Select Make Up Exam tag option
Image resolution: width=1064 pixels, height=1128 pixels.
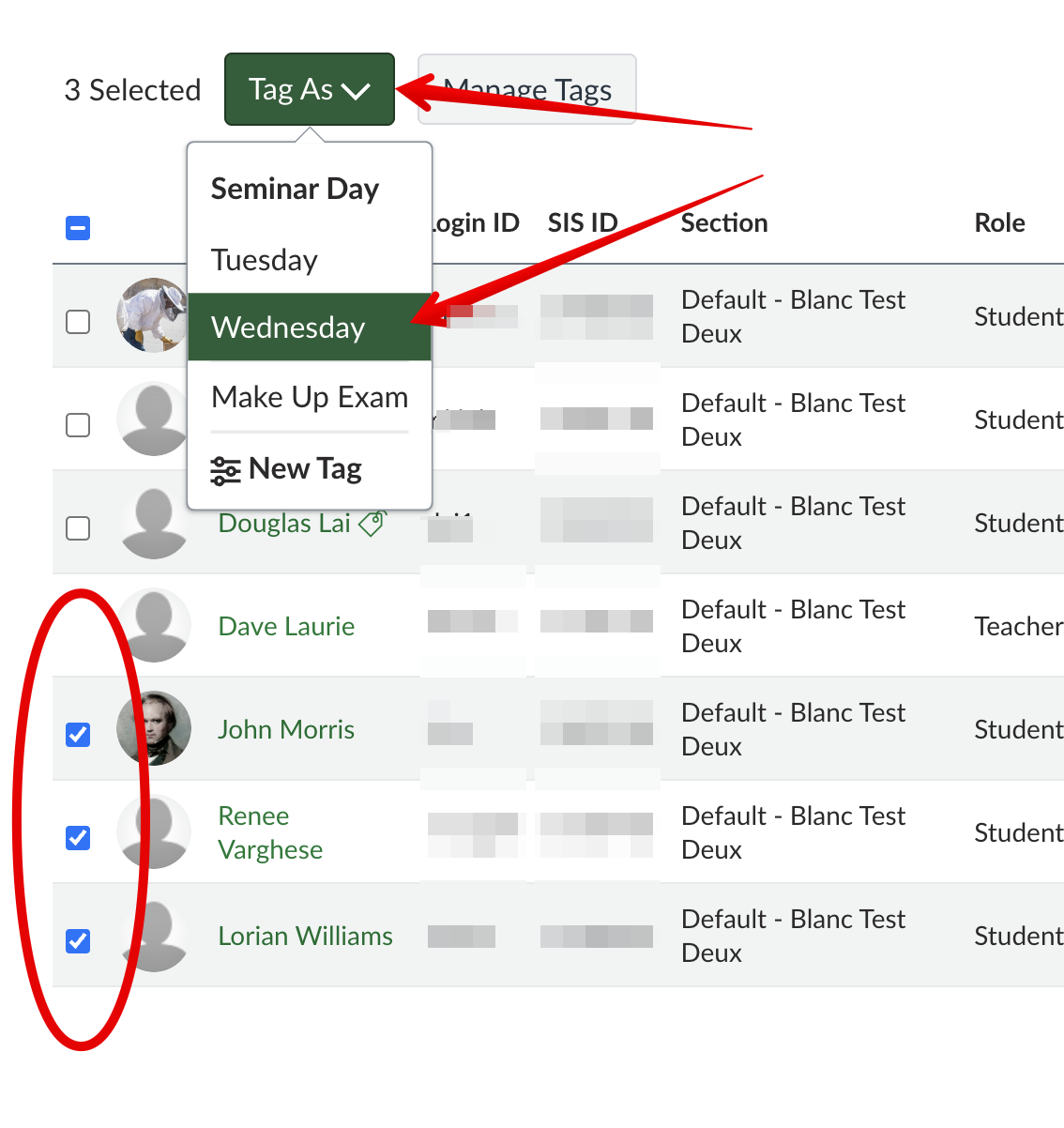(310, 397)
